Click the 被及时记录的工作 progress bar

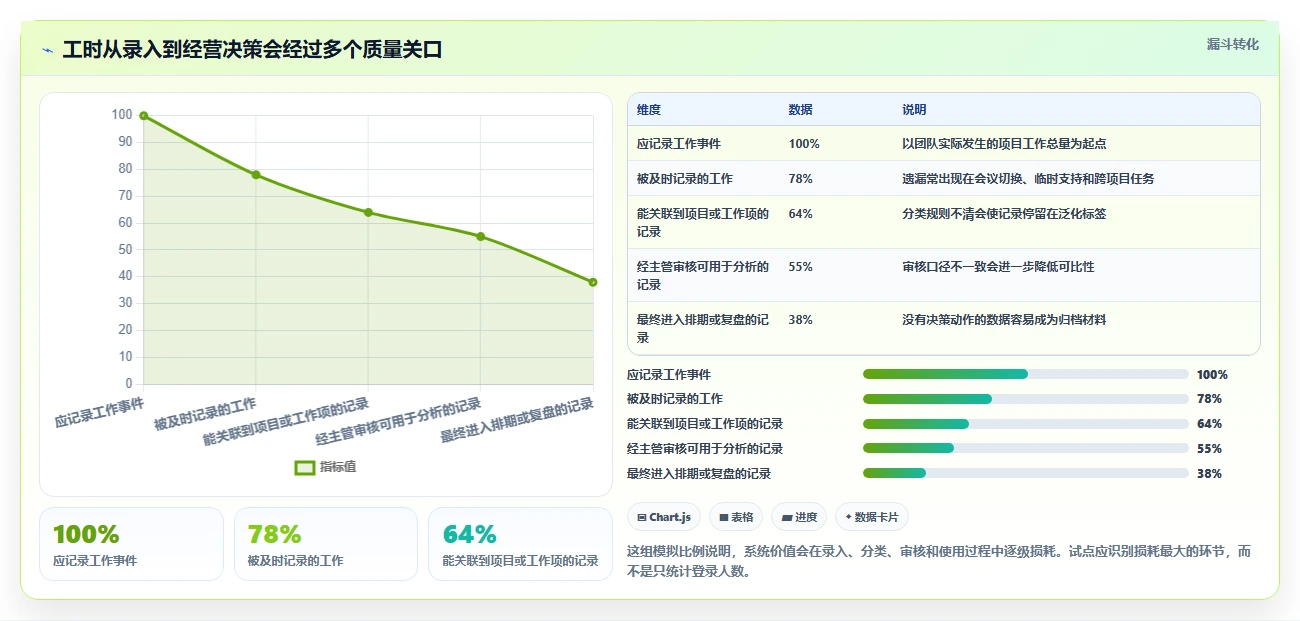point(1026,399)
